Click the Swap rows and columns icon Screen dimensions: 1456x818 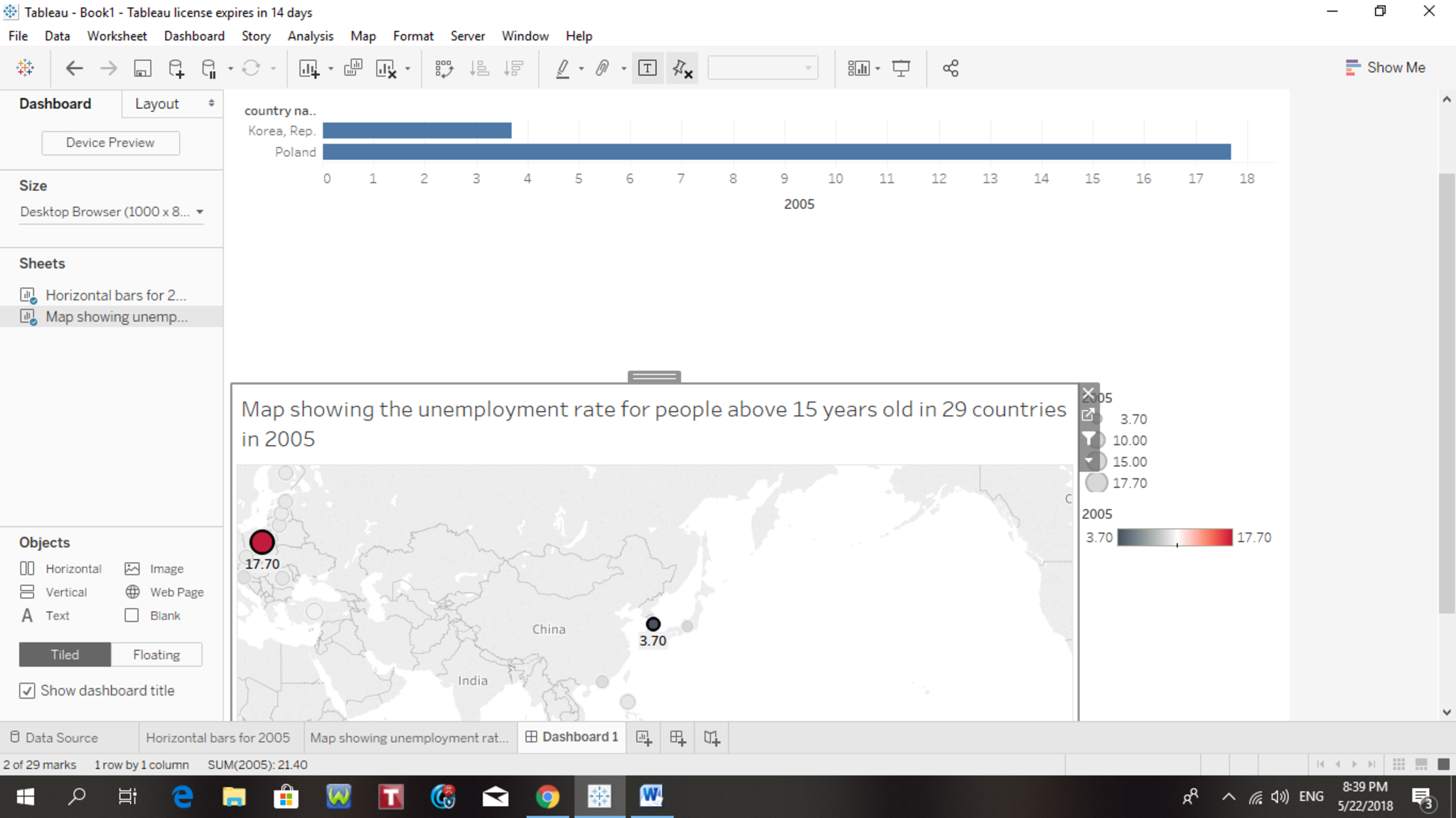444,68
